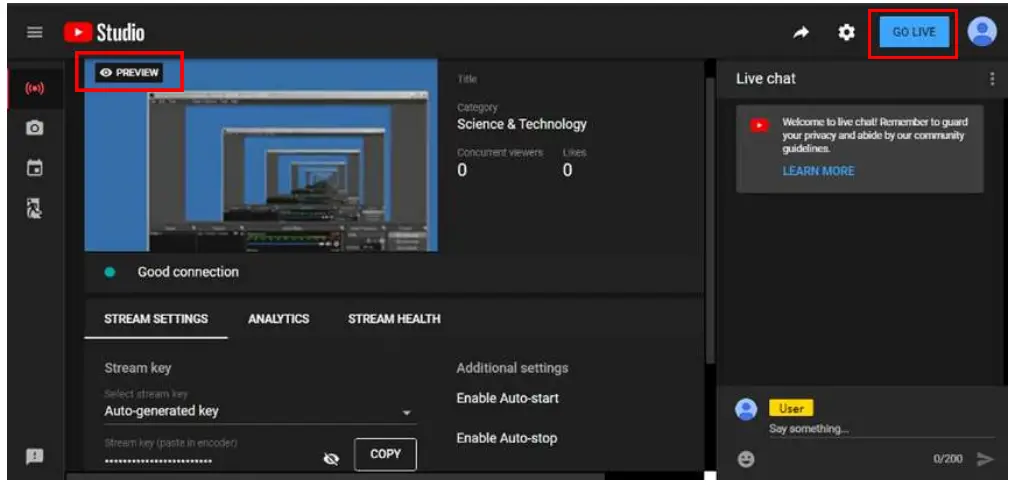
Task: Select the Webcam camera icon in the sidebar
Action: (34, 128)
